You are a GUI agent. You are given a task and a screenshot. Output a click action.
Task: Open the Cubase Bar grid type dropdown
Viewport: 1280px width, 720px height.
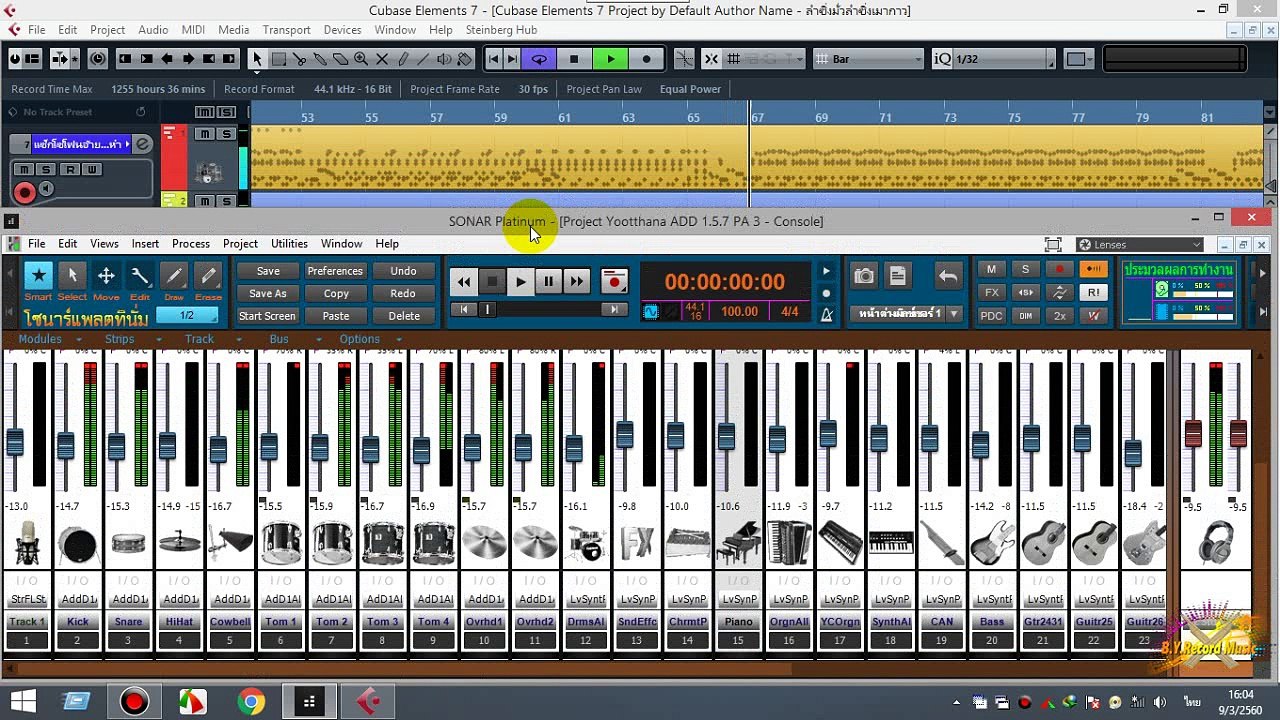[x=868, y=59]
